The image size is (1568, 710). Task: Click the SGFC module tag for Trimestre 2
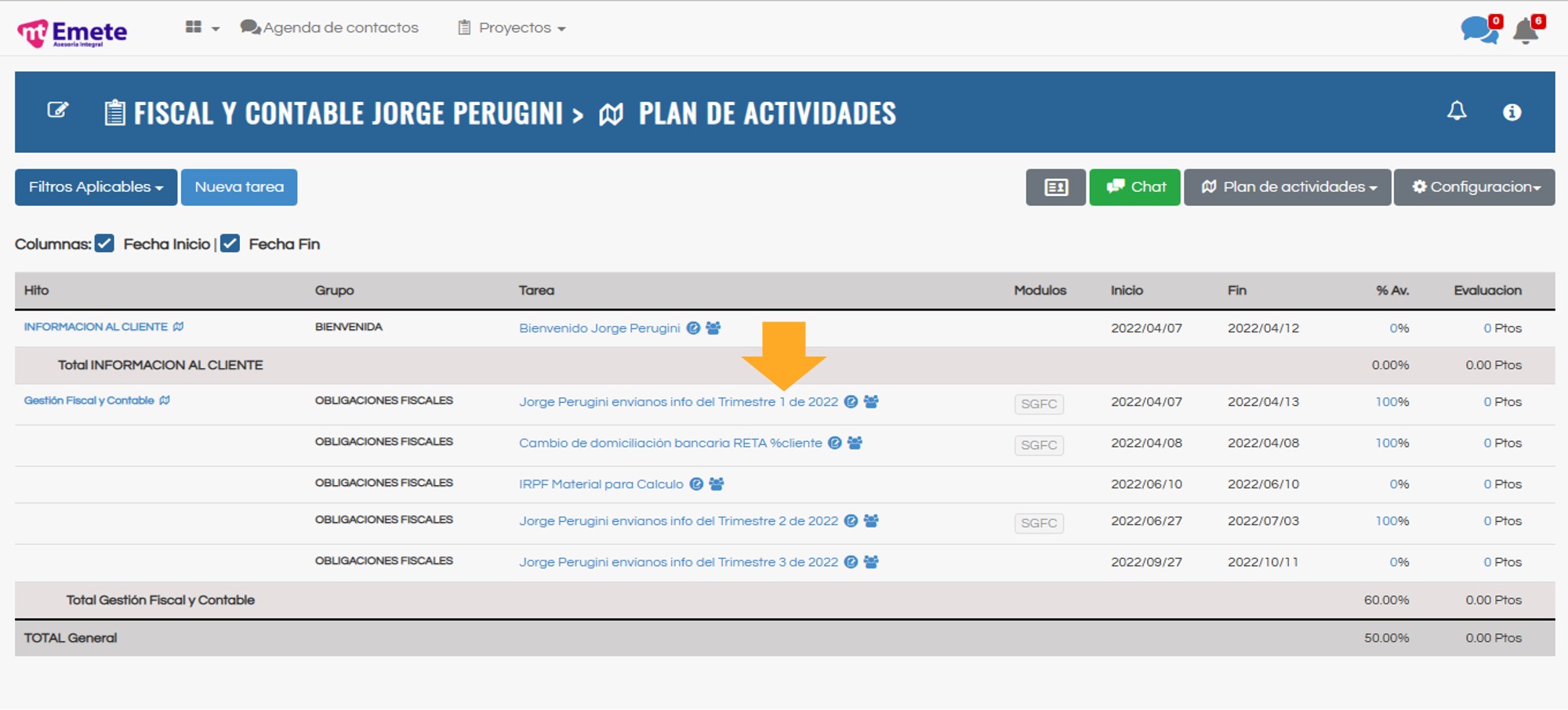pyautogui.click(x=1038, y=523)
